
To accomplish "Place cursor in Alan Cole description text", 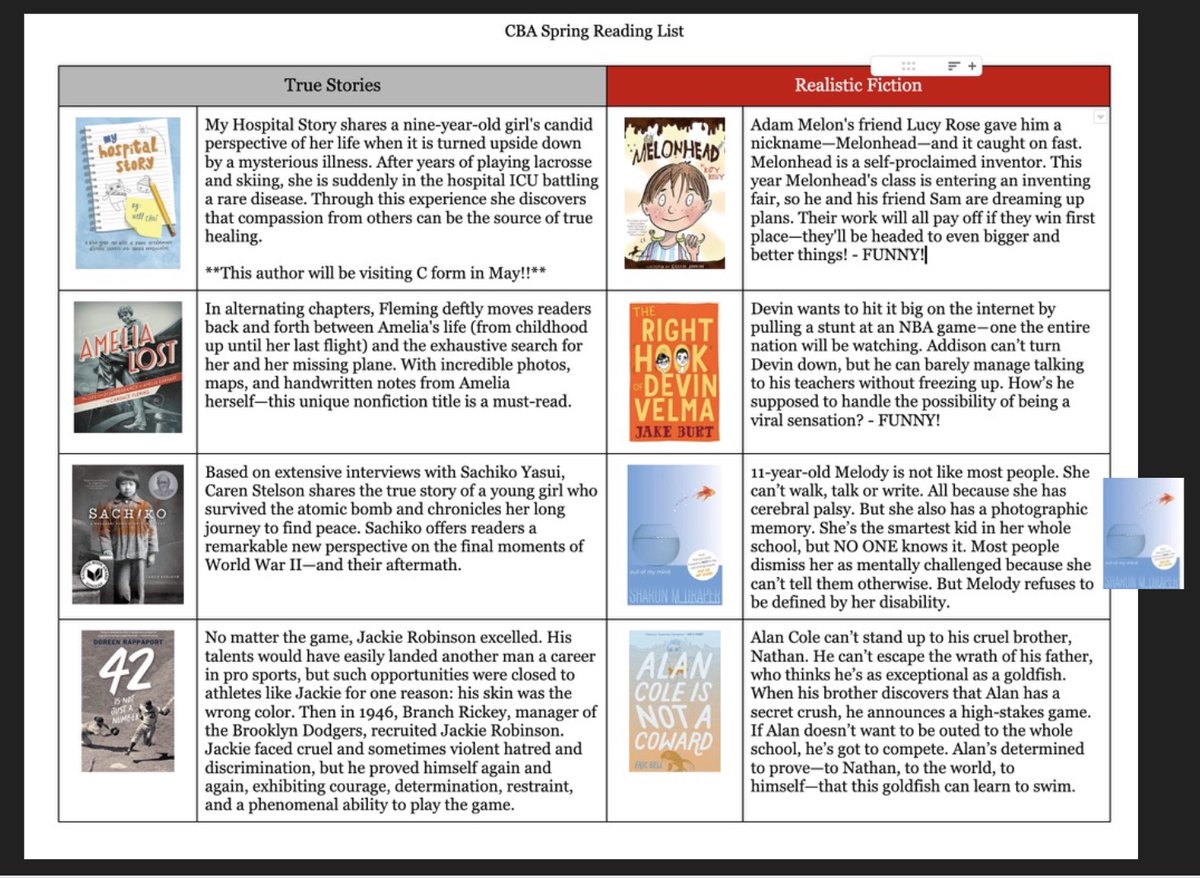I will [x=920, y=712].
